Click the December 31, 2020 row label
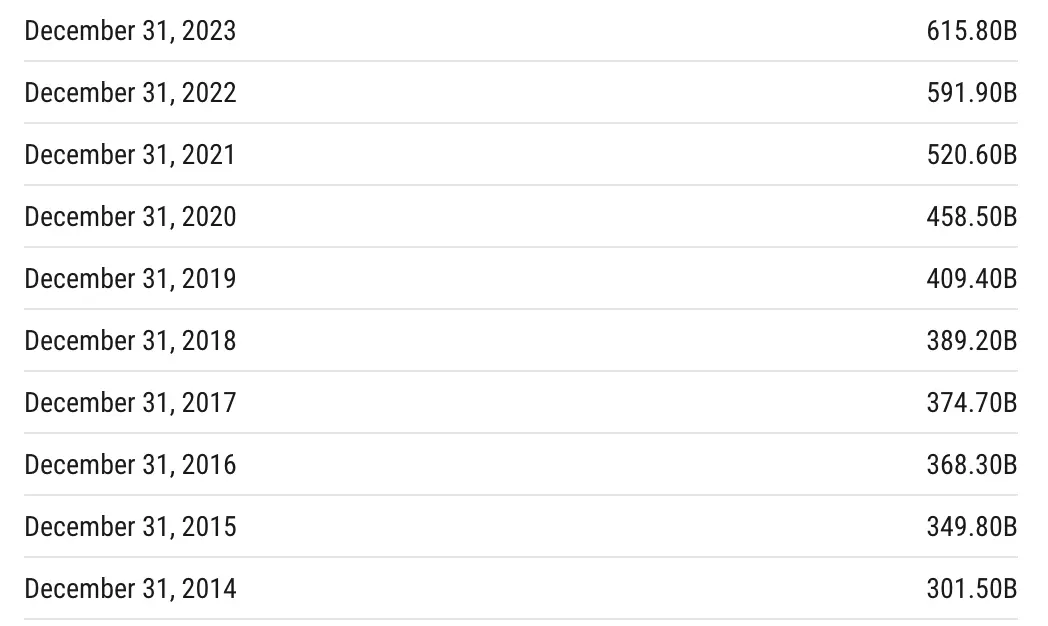Screen dimensions: 1048x626 tap(130, 217)
